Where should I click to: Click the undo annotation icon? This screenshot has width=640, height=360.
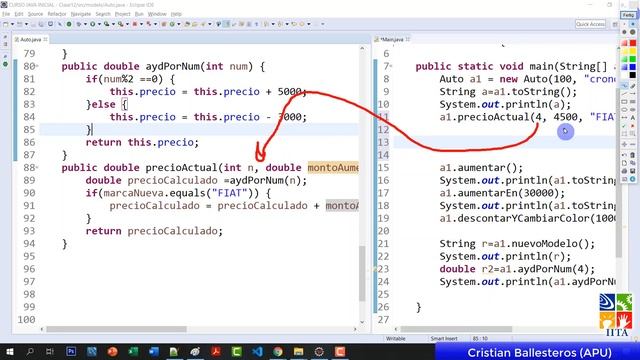pyautogui.click(x=624, y=155)
